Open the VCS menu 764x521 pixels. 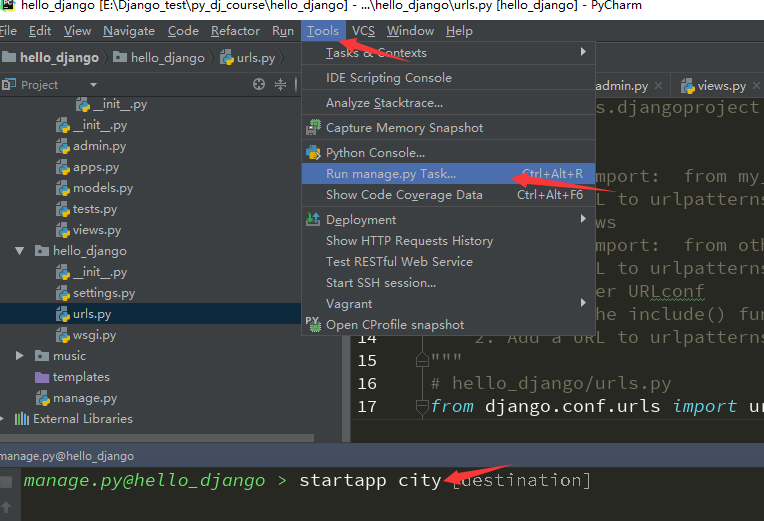coord(363,31)
